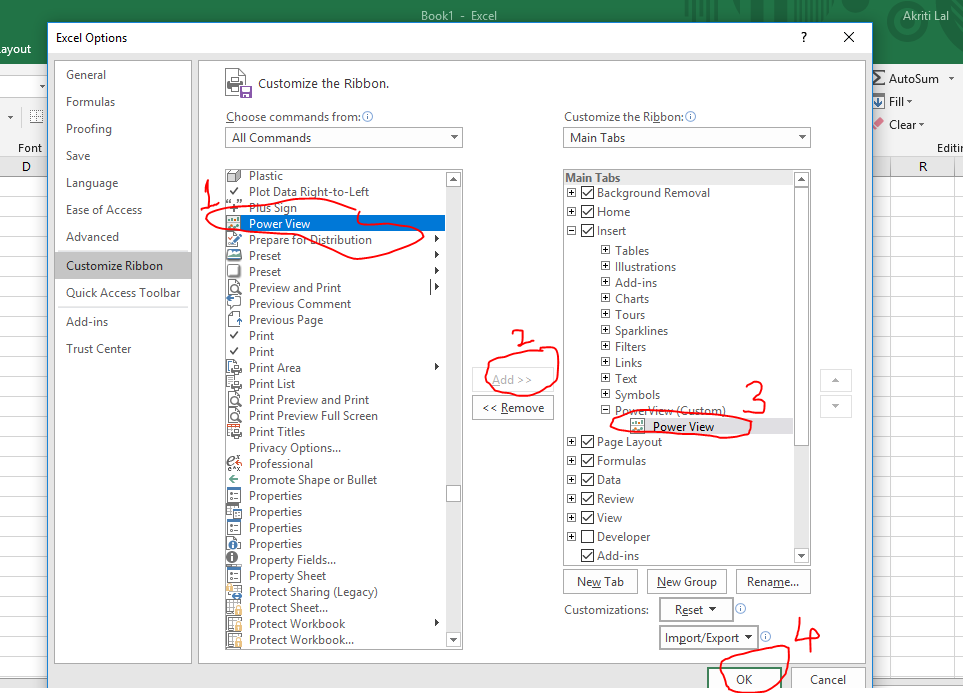963x693 pixels.
Task: Uncheck the Home tab checkbox
Action: tap(587, 212)
